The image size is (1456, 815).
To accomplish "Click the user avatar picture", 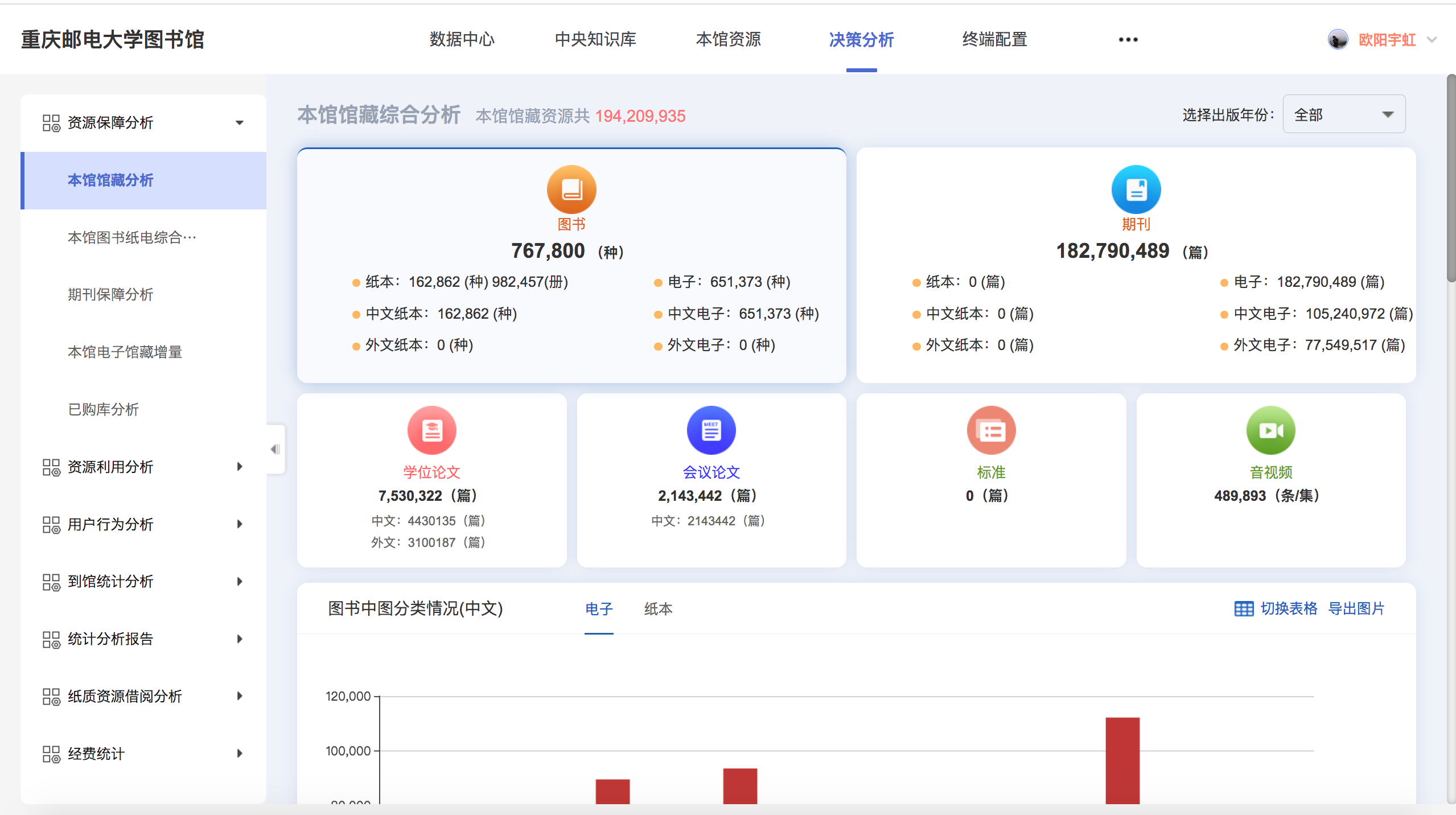I will pos(1338,40).
